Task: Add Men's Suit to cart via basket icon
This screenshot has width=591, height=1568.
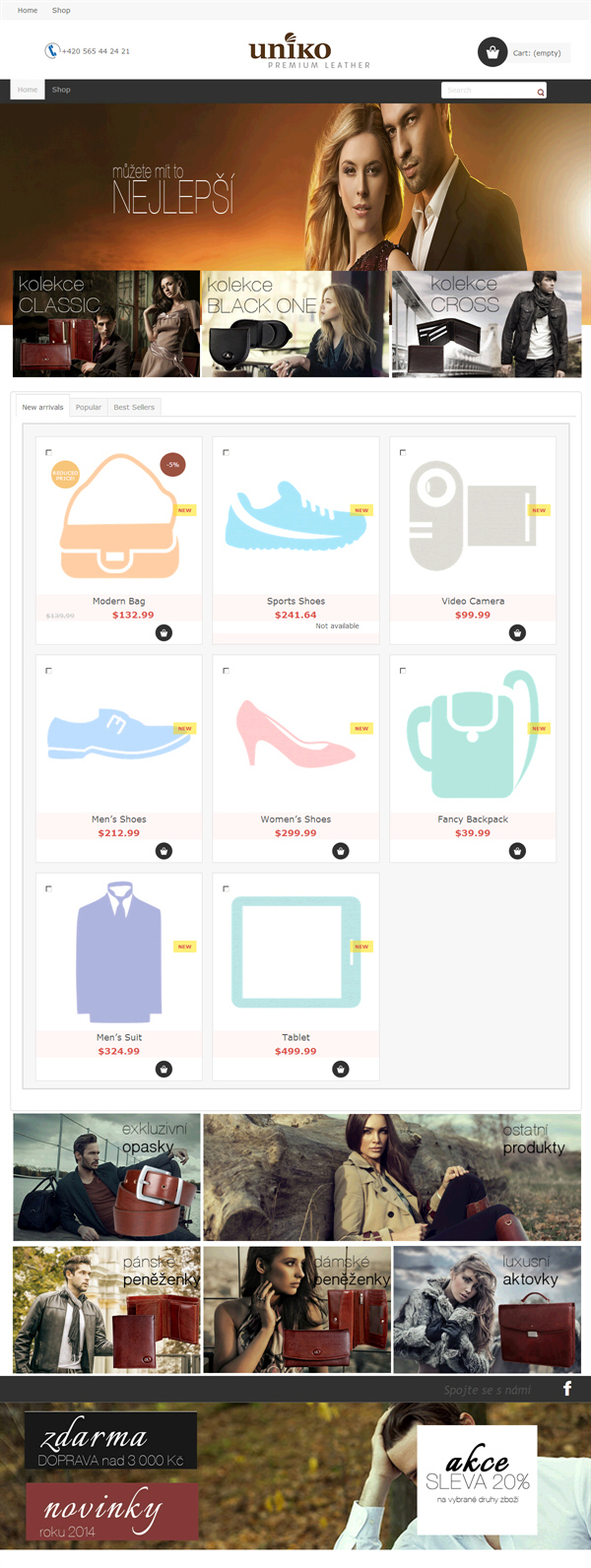Action: click(x=164, y=1069)
